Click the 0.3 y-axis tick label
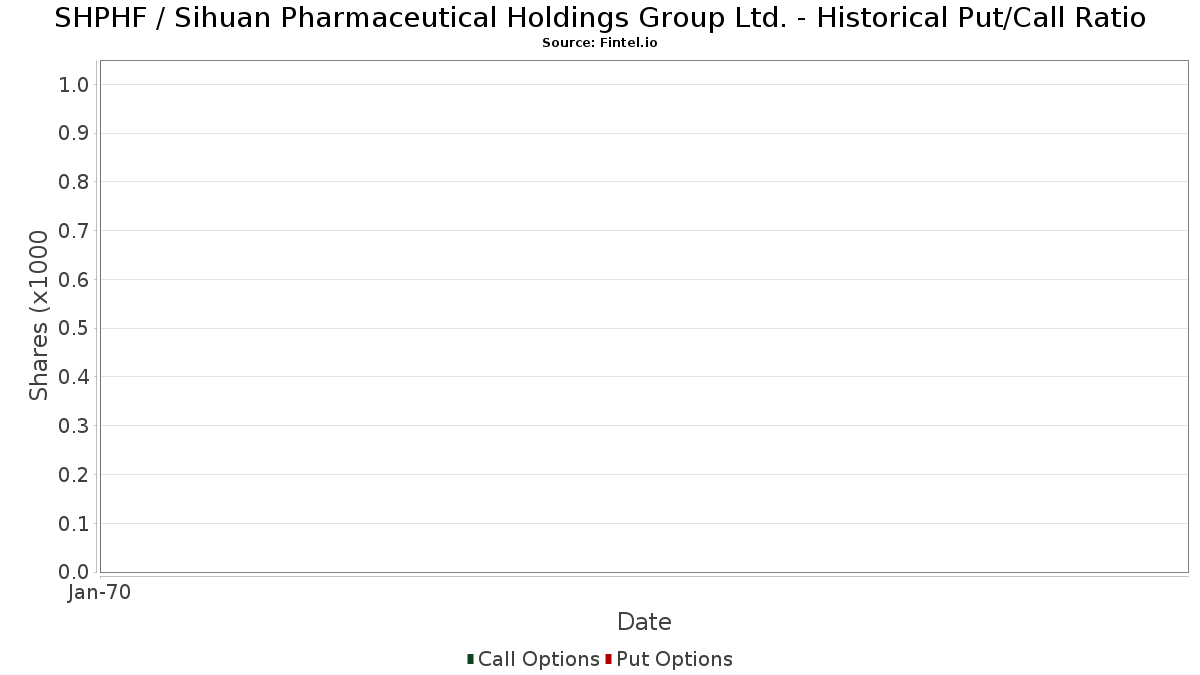1200x675 pixels. click(x=75, y=426)
